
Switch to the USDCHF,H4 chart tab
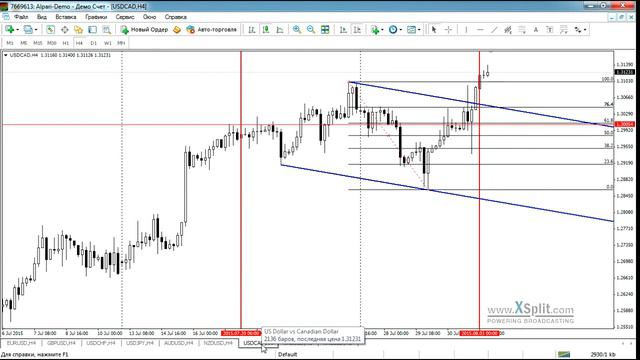pyautogui.click(x=101, y=343)
